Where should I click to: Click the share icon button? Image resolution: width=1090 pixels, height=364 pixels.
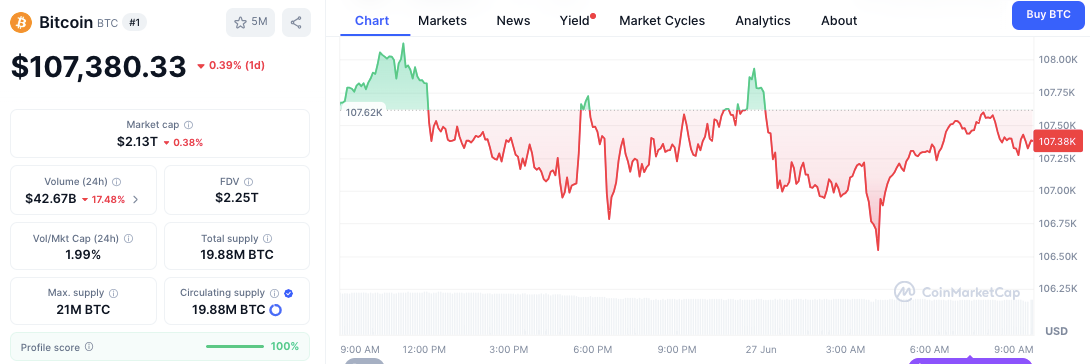click(x=296, y=22)
